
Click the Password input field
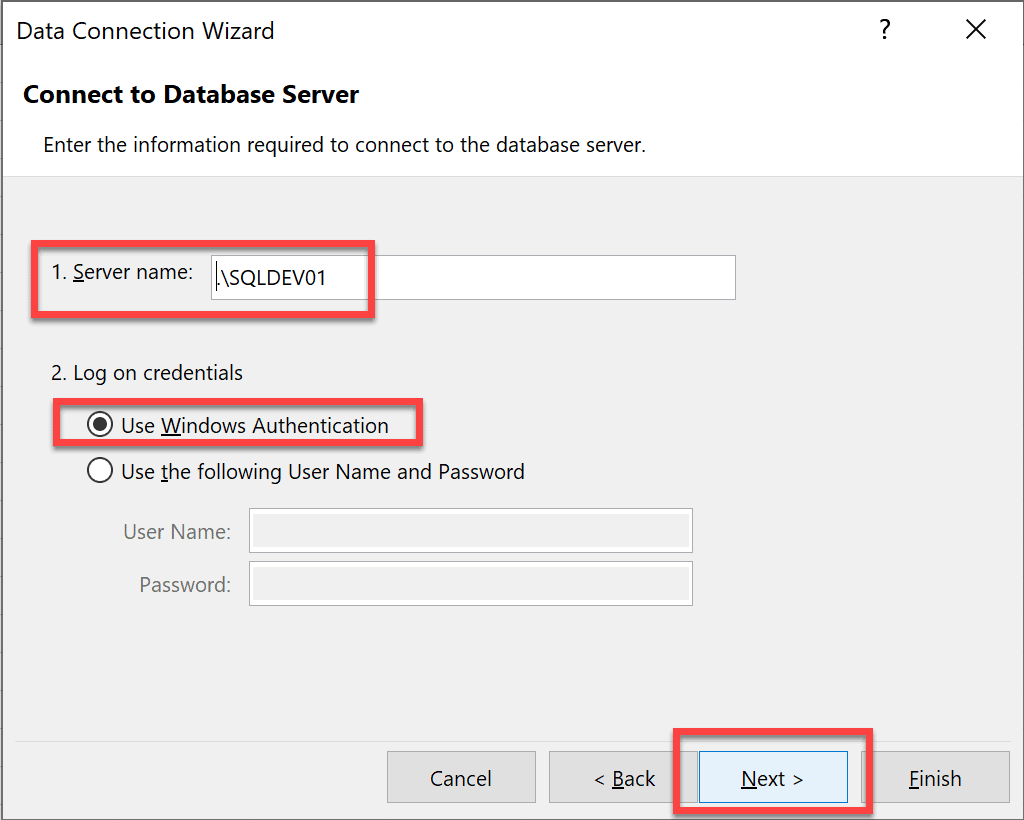pos(471,584)
